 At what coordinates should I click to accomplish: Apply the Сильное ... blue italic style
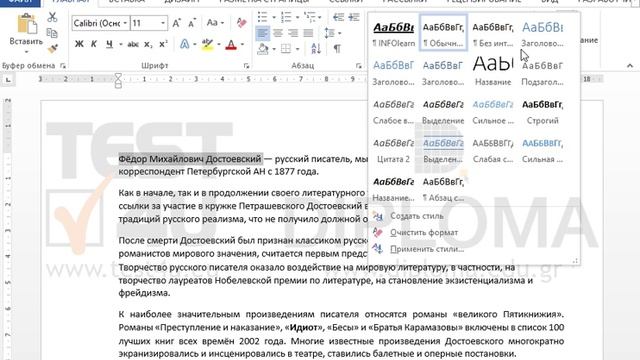(493, 111)
